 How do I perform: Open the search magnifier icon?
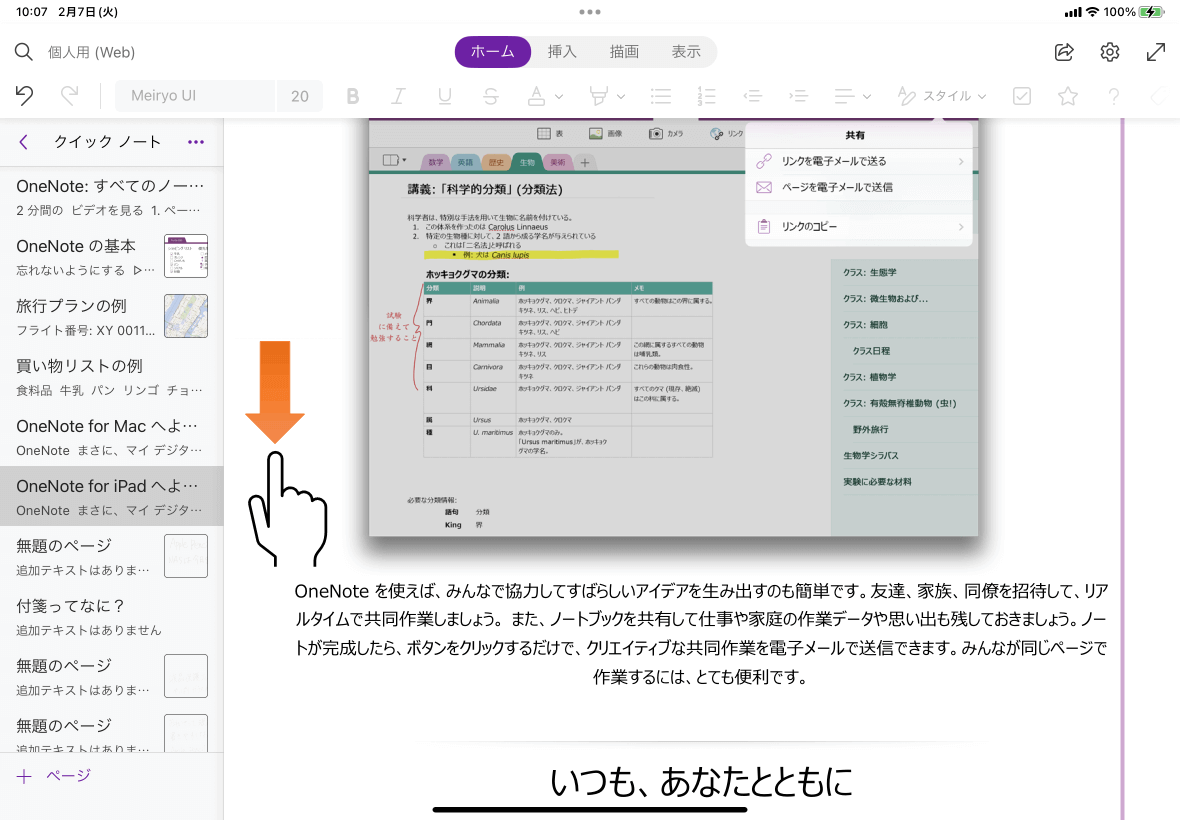coord(23,52)
